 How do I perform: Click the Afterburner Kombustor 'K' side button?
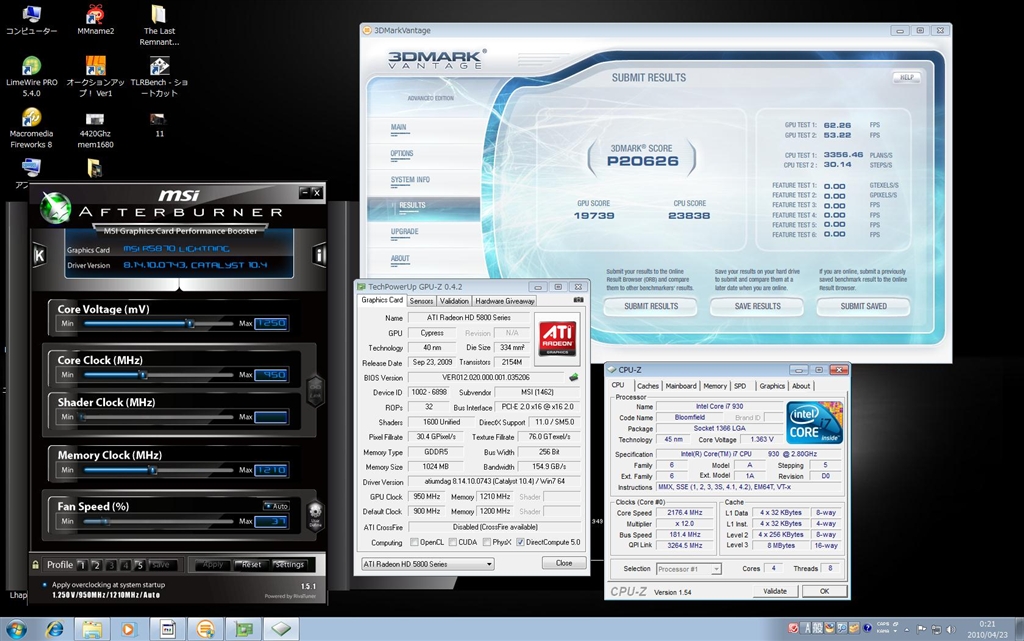click(39, 255)
